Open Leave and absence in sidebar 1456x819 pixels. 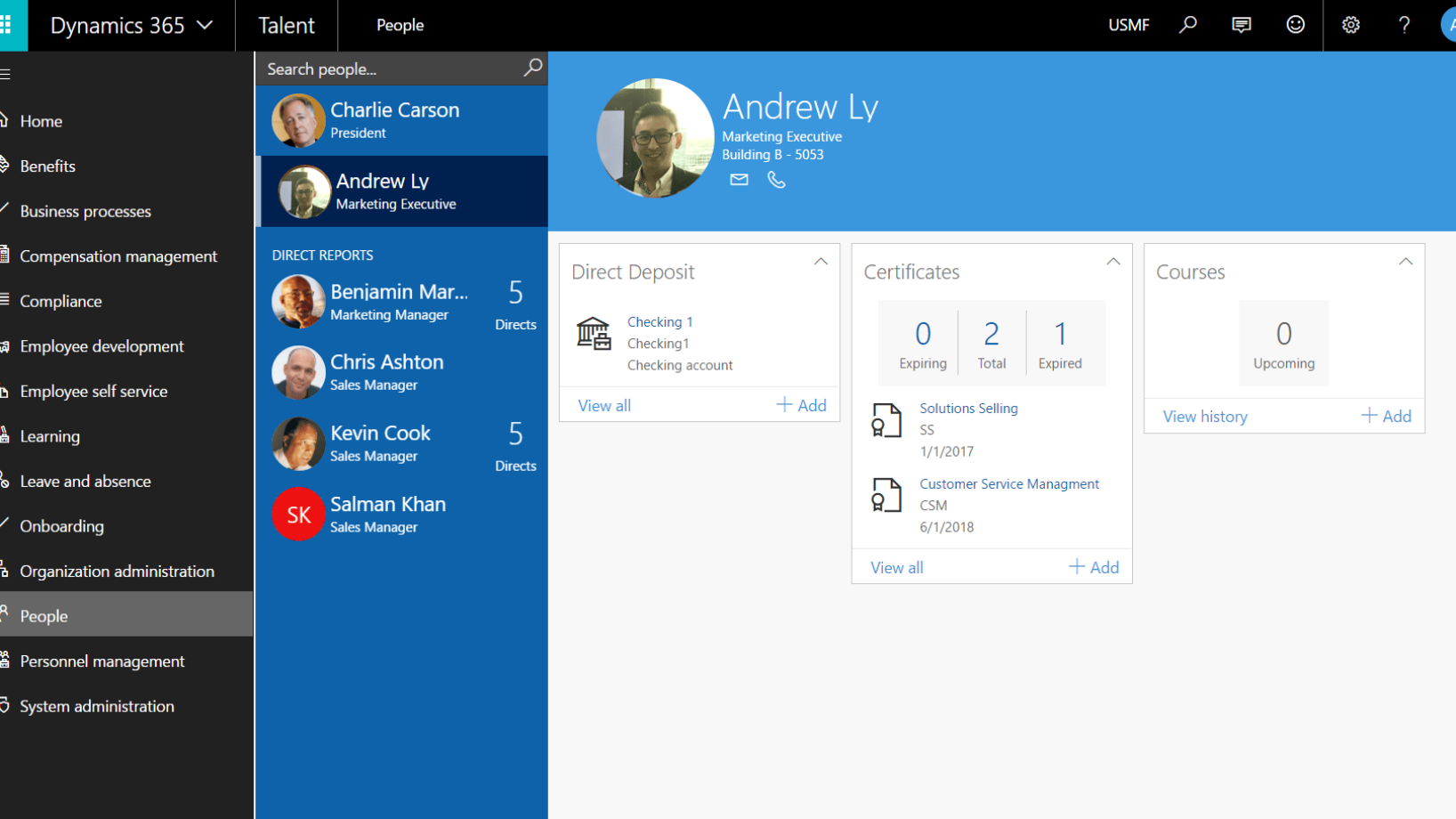coord(126,481)
